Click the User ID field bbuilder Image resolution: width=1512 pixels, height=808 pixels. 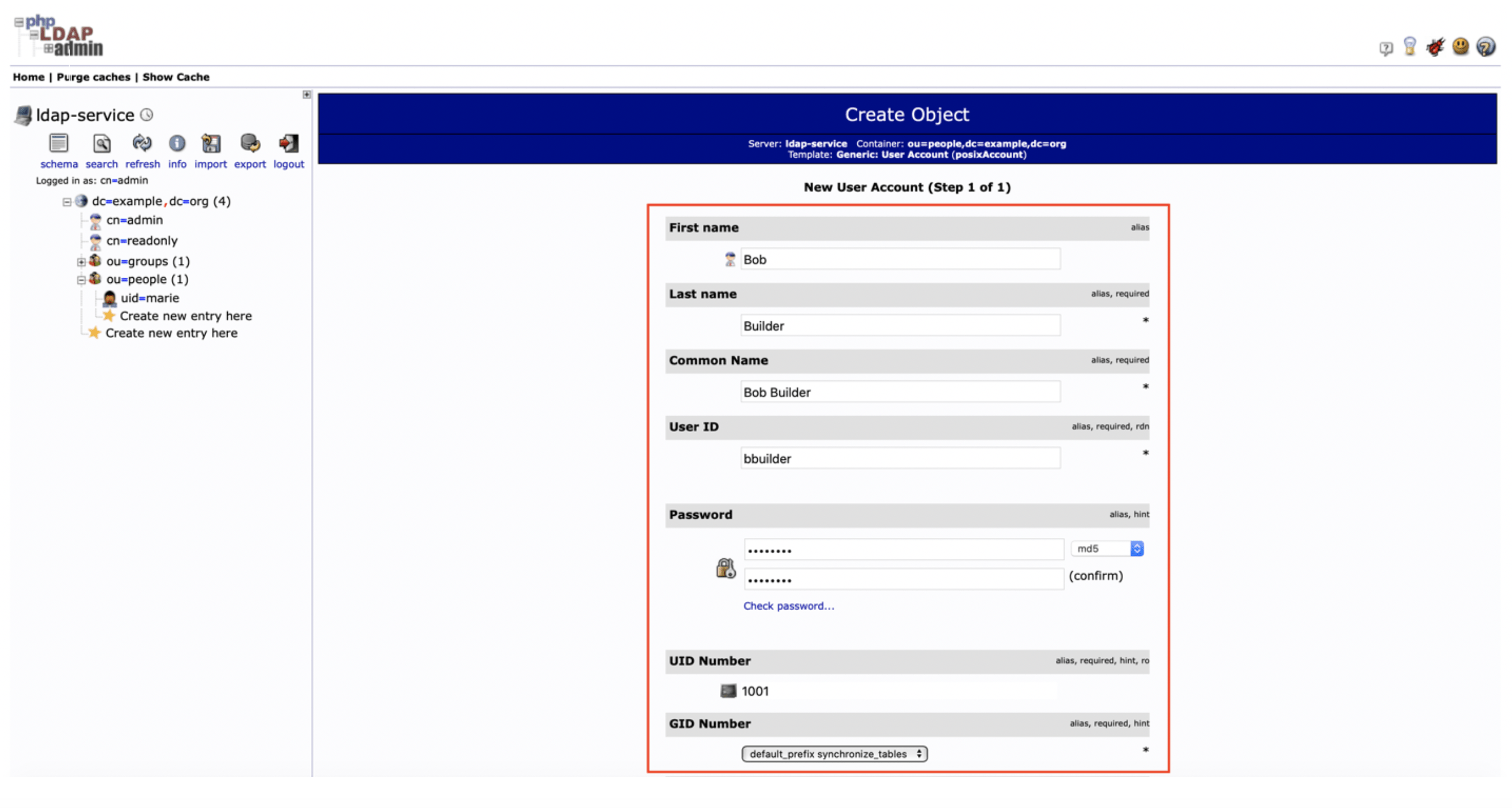(900, 458)
